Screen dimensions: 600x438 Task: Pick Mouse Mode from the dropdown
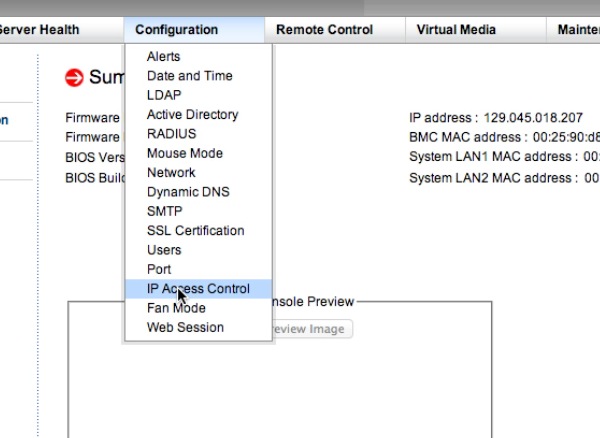[x=184, y=153]
